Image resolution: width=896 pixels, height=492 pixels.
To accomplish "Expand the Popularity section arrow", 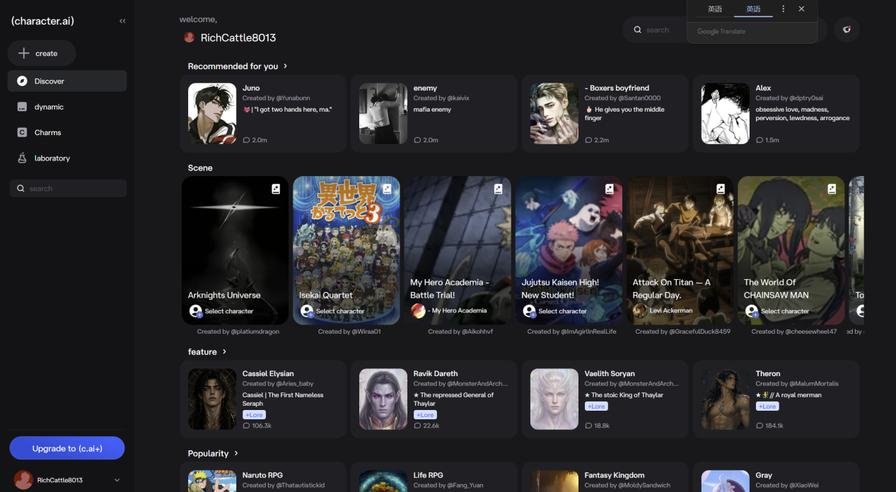I will [236, 453].
